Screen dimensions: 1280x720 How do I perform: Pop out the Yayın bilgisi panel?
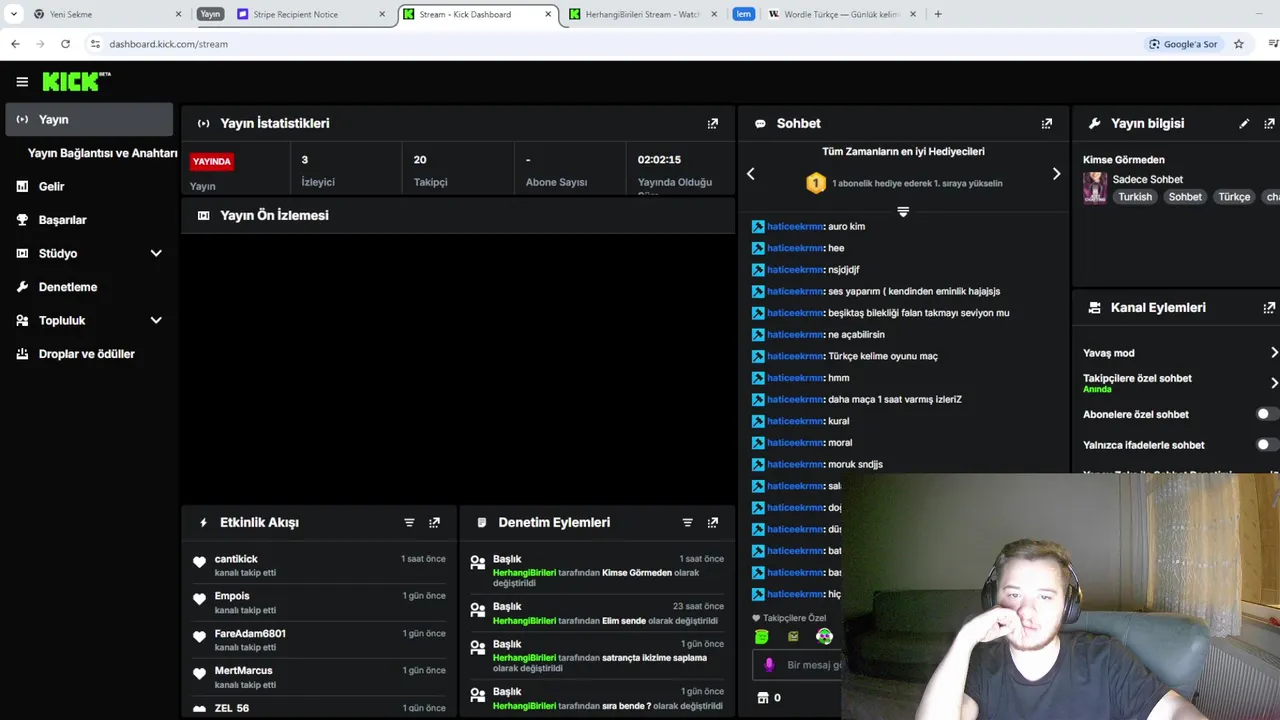(x=1270, y=123)
